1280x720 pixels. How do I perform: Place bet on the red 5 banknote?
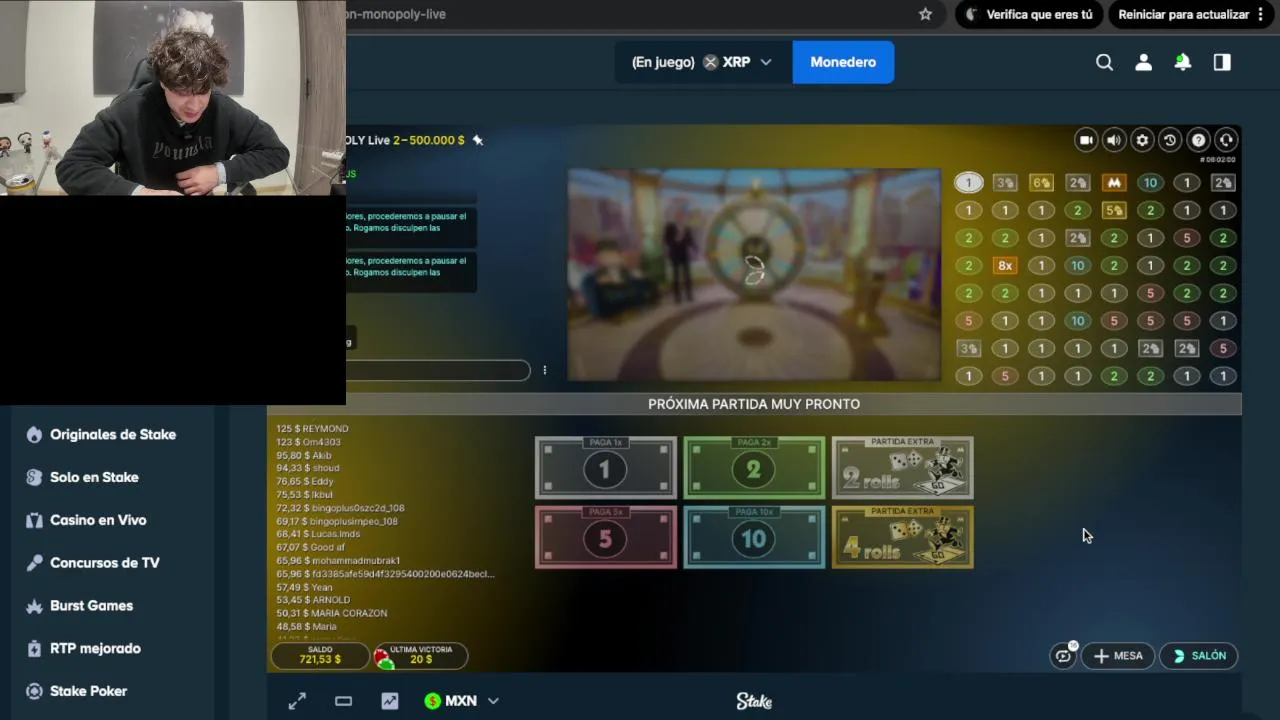point(605,537)
